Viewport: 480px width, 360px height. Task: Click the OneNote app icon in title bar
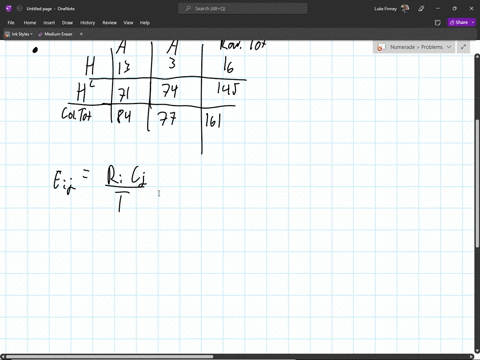(x=9, y=9)
